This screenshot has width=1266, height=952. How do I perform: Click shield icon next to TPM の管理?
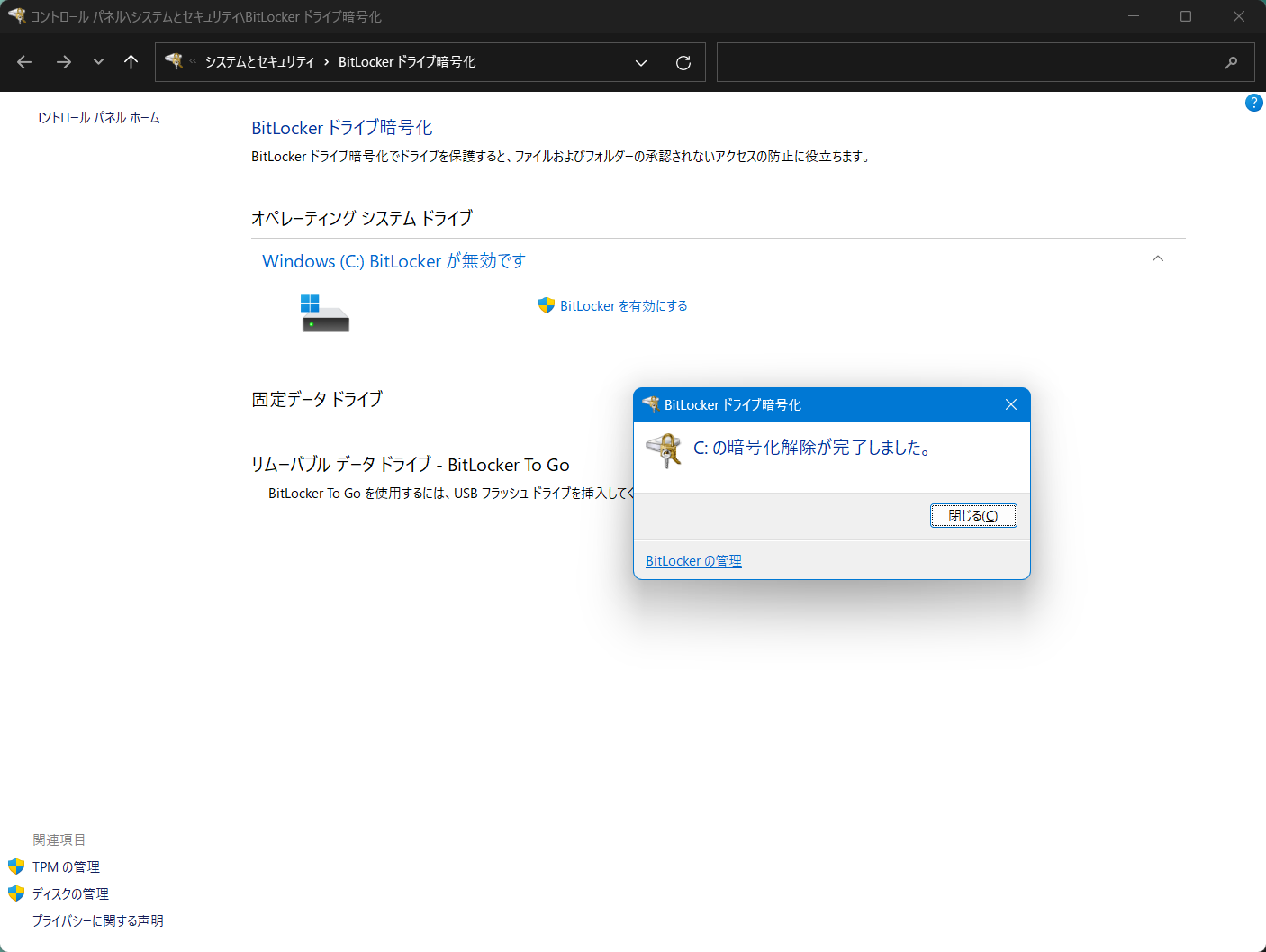coord(16,866)
